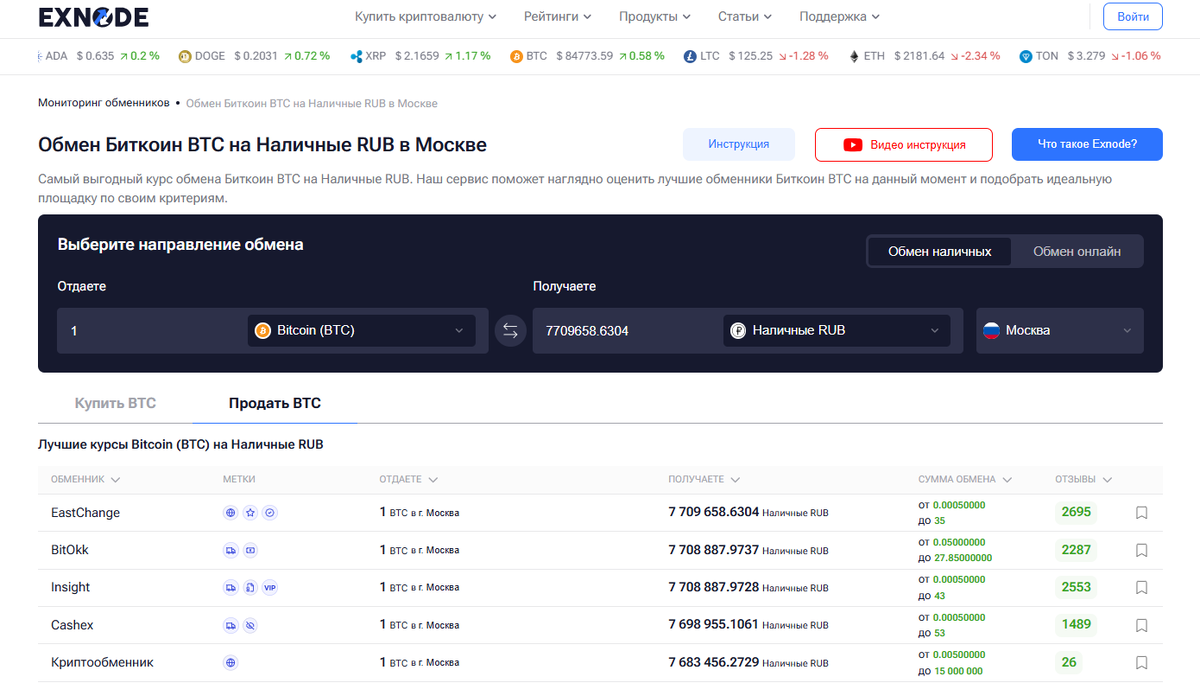Open the Статьи menu
The height and width of the screenshot is (683, 1200).
(744, 16)
